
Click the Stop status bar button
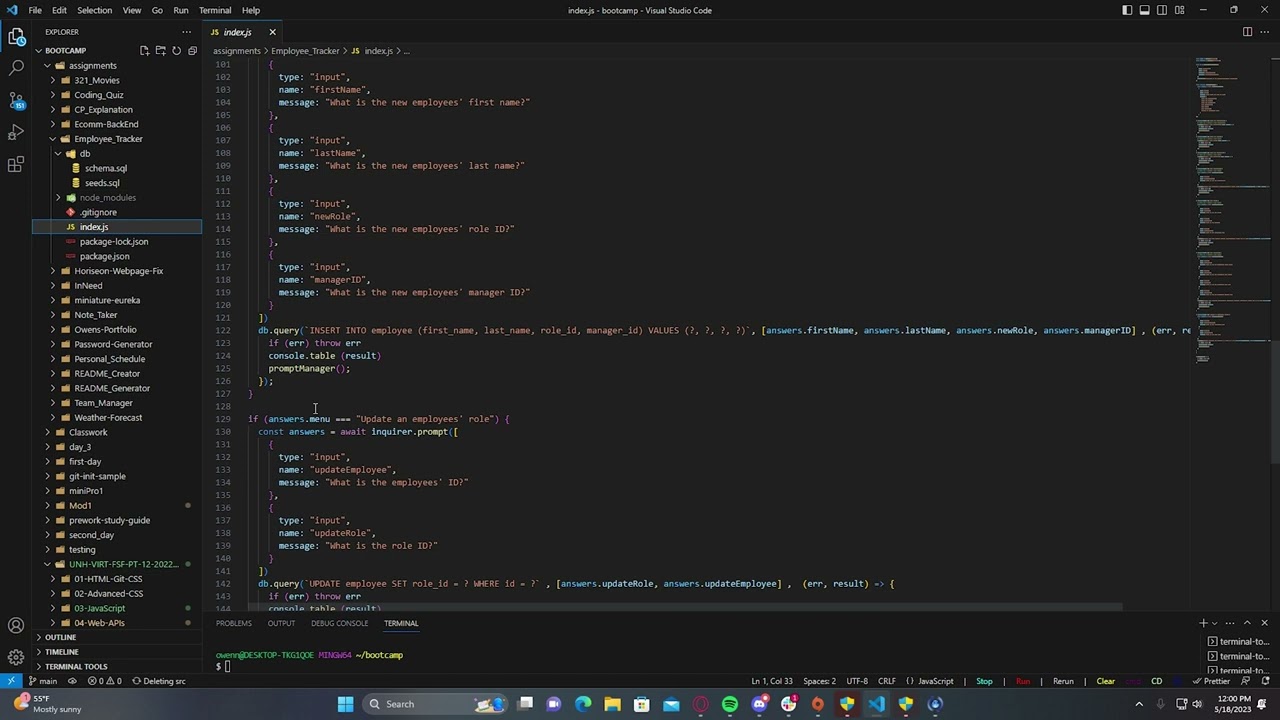coord(984,681)
